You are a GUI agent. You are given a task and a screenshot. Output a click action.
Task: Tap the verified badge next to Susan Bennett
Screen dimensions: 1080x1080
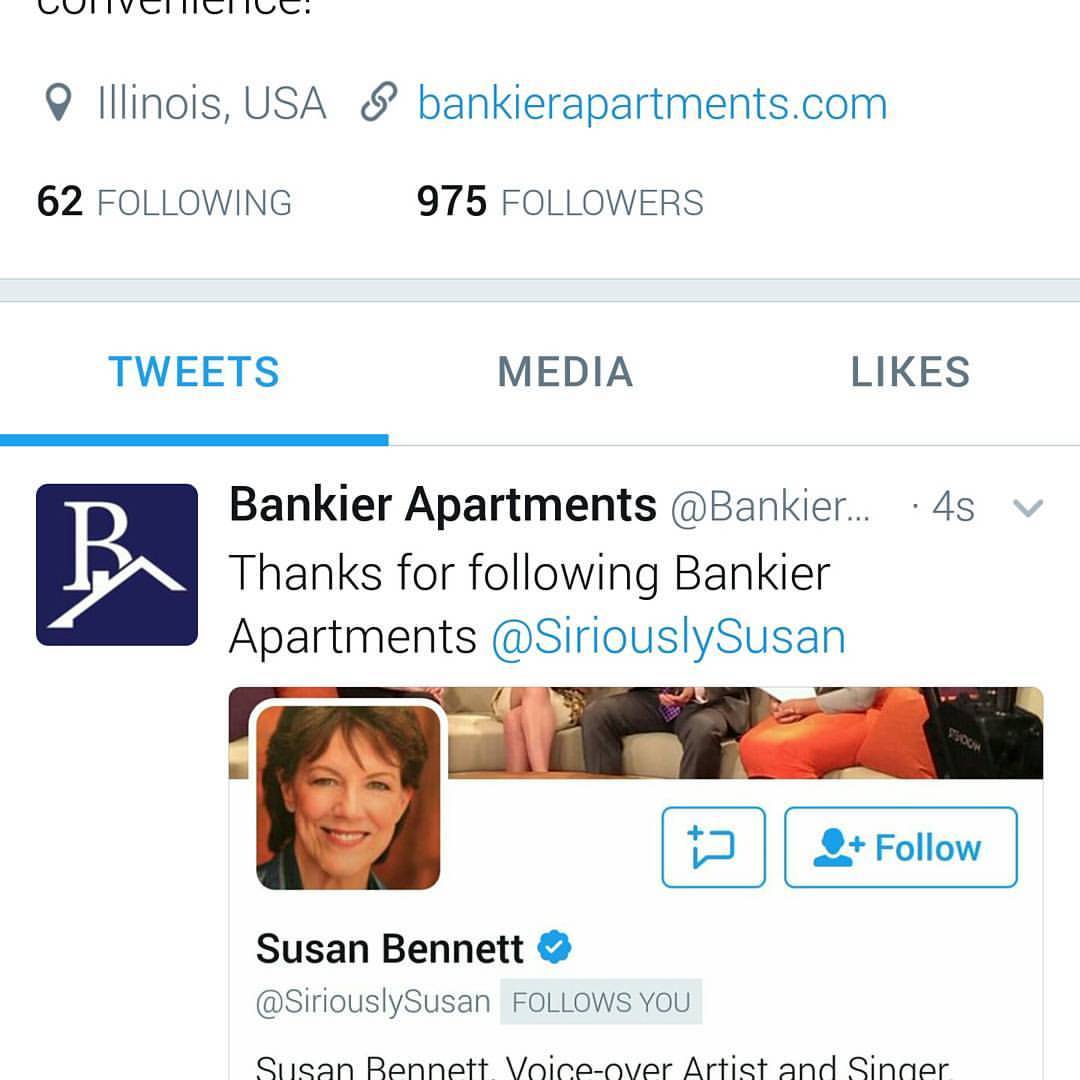[554, 946]
